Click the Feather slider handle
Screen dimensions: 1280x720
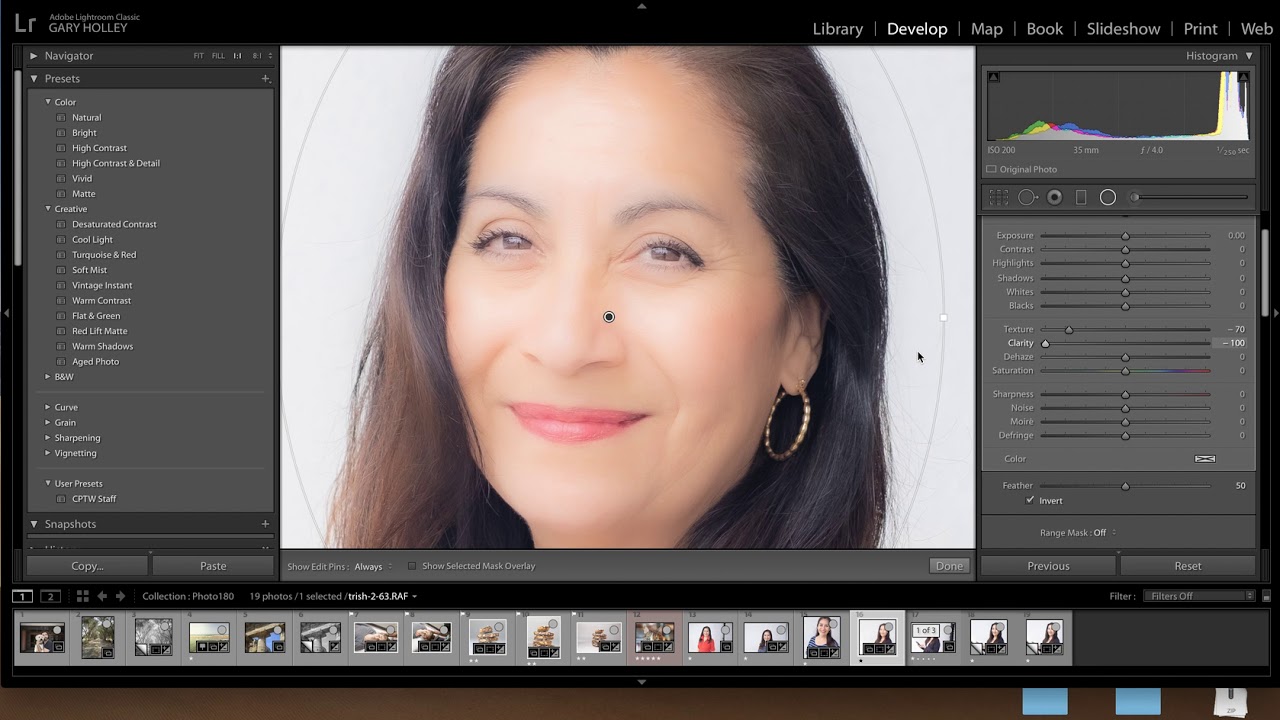pos(1125,486)
